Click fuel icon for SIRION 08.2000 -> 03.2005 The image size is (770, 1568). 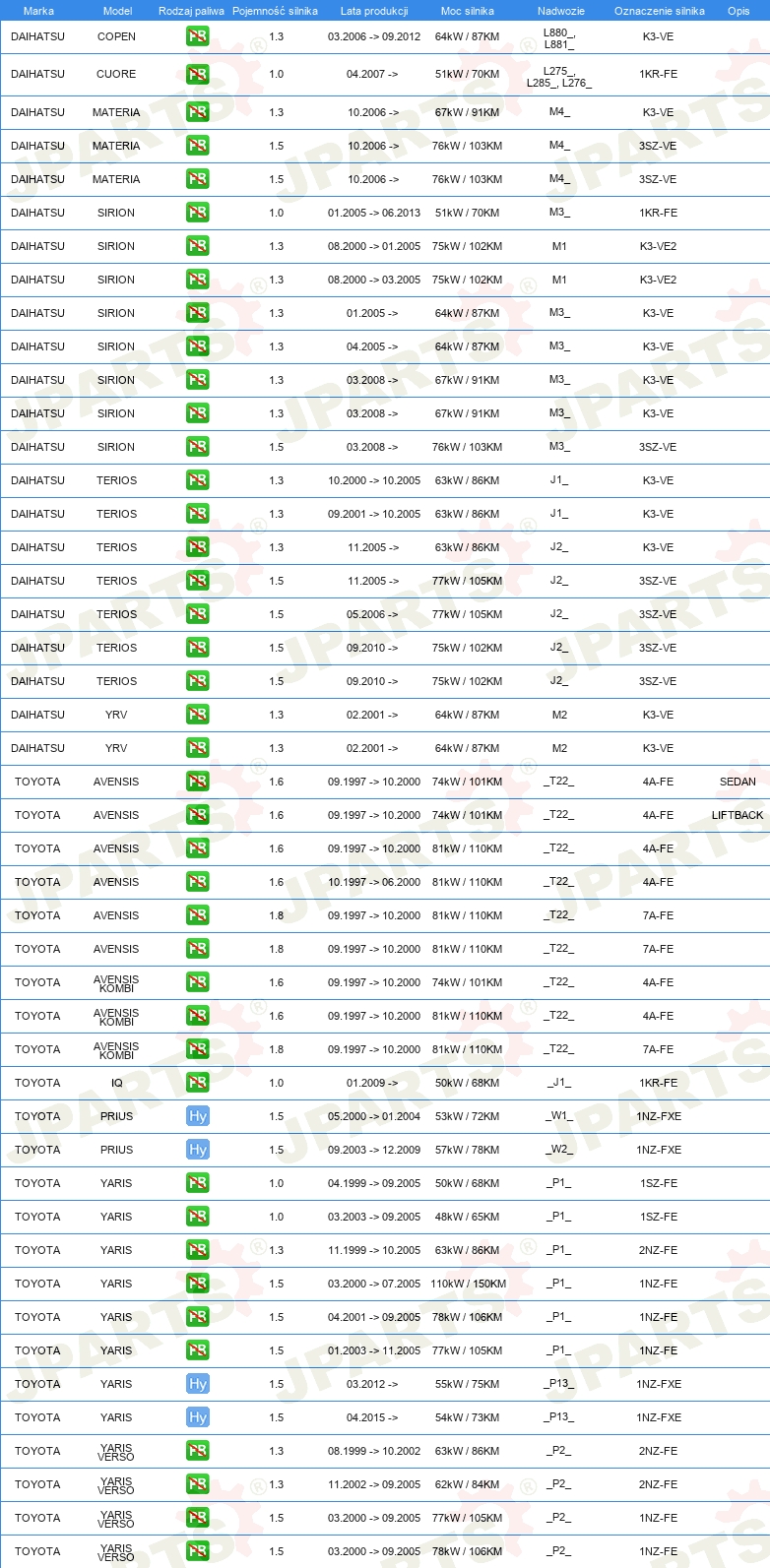point(198,280)
